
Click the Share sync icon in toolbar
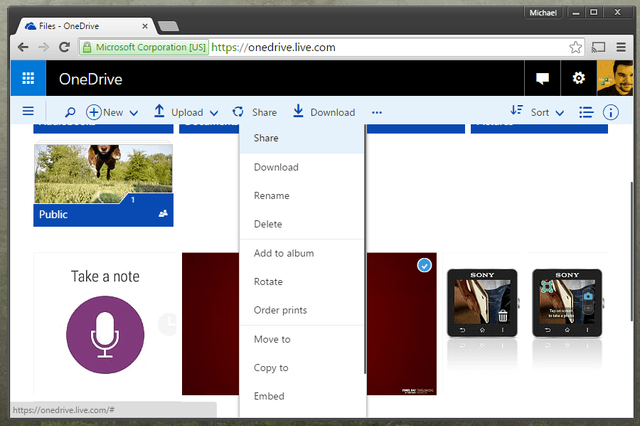(238, 112)
